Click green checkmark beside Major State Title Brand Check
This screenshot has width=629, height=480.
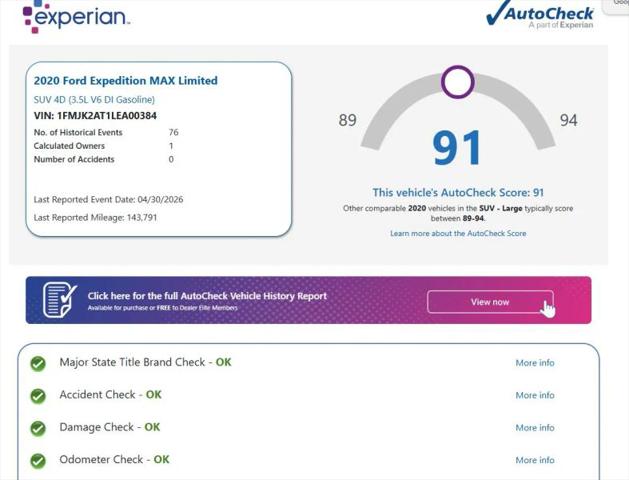pyautogui.click(x=38, y=364)
